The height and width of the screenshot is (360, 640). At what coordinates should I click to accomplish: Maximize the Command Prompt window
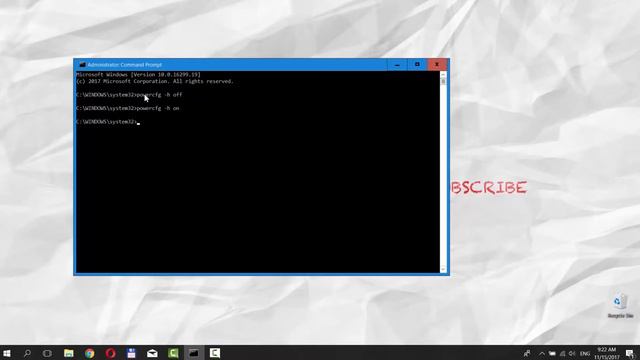point(417,64)
